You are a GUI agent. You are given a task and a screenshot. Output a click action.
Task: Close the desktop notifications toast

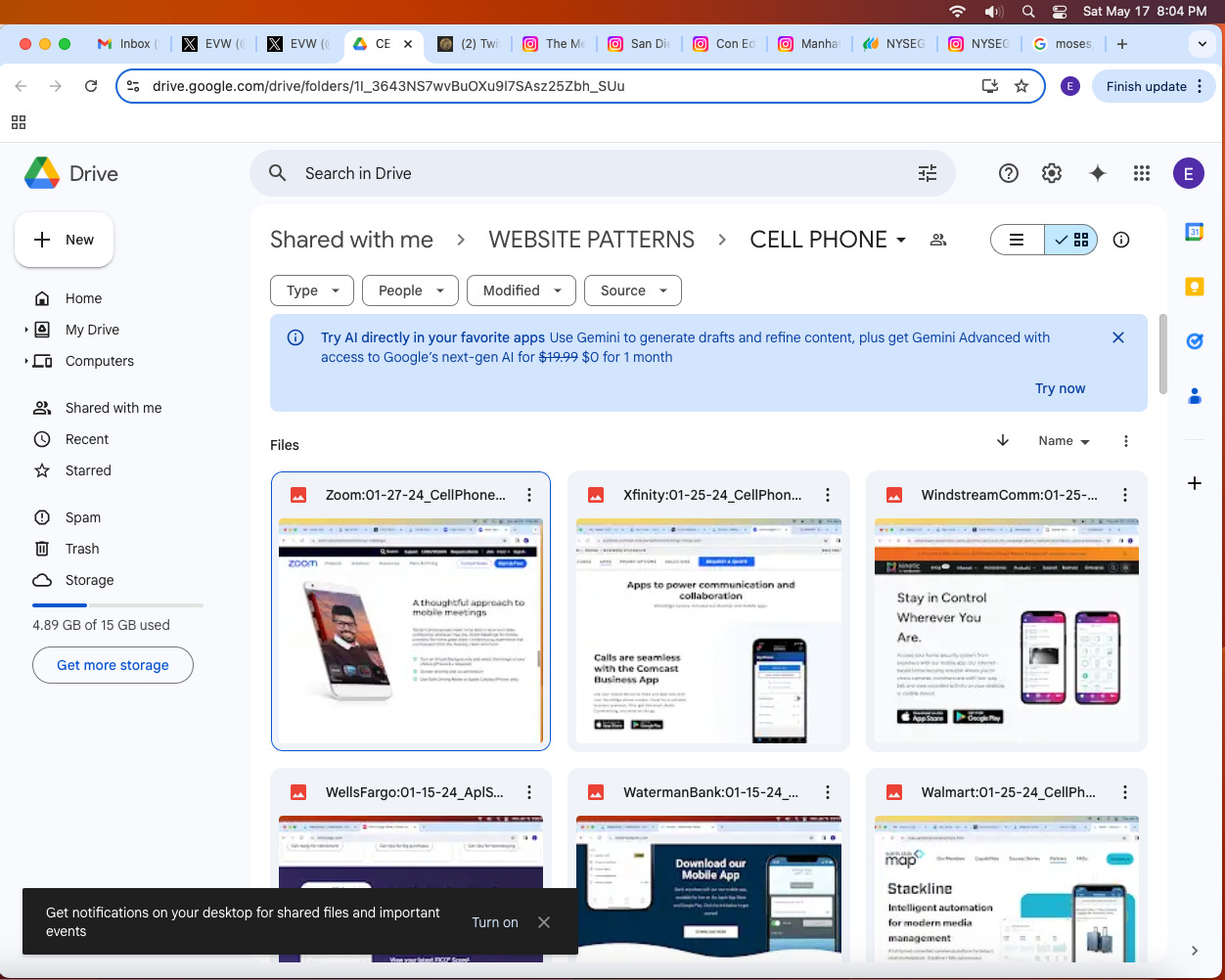[x=544, y=922]
